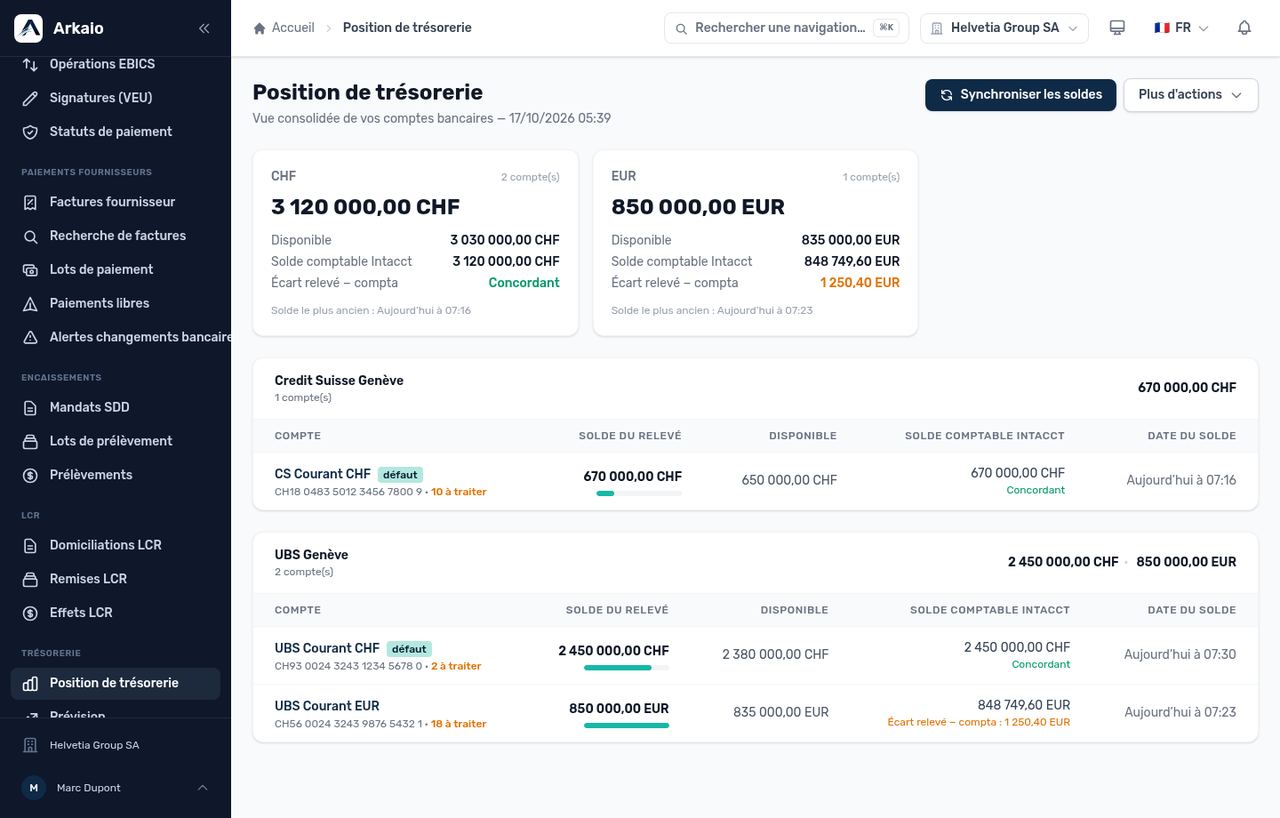Click the Arkaio logo icon
Image resolution: width=1280 pixels, height=818 pixels.
point(28,28)
